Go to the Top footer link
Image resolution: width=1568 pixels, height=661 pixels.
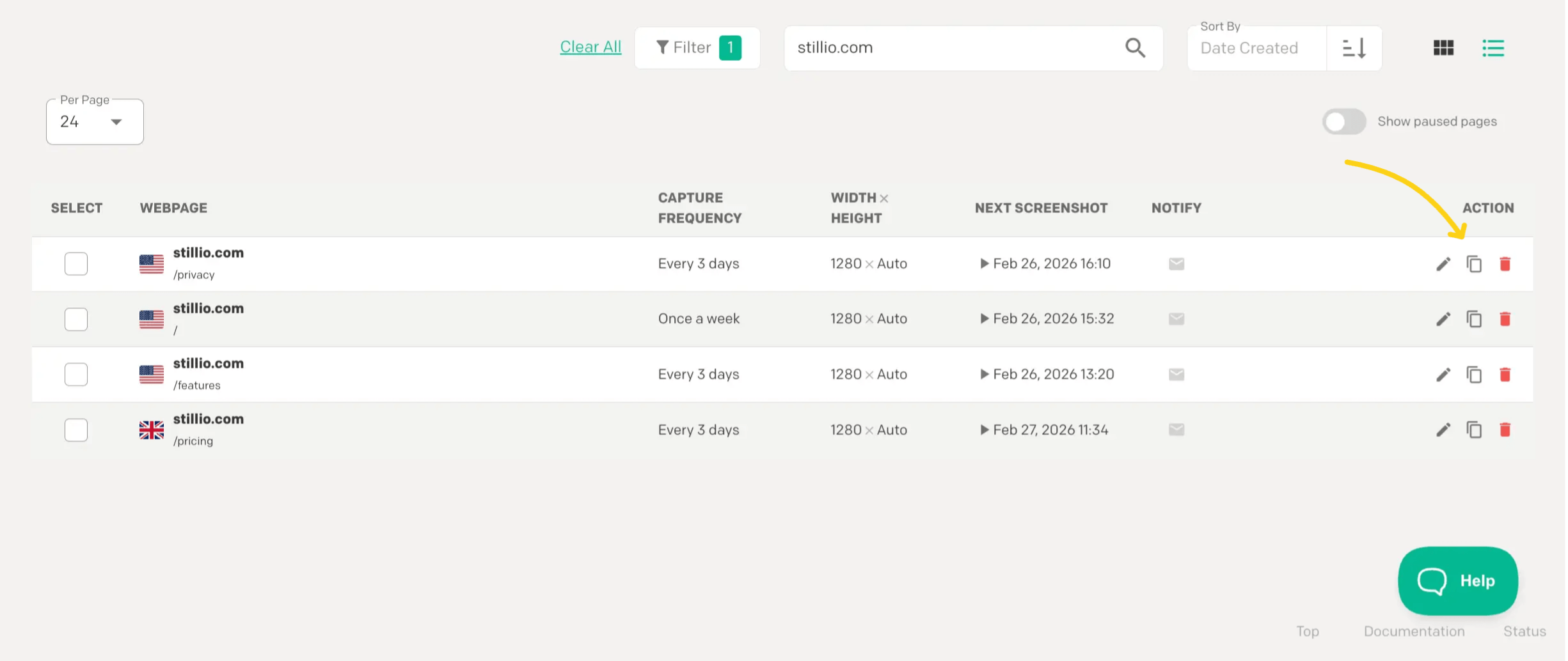point(1307,631)
